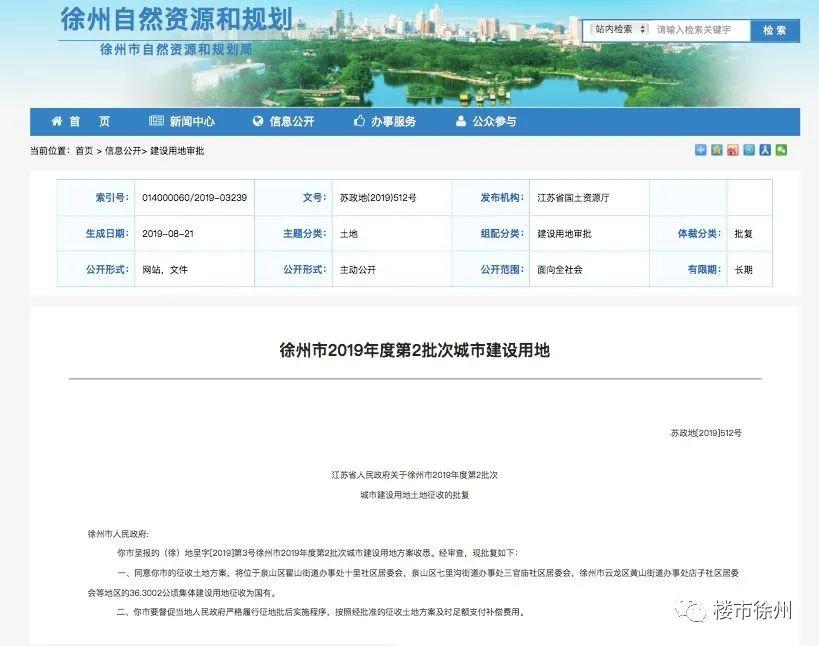Click the 检索 search button
Viewport: 819px width, 646px height.
(775, 30)
